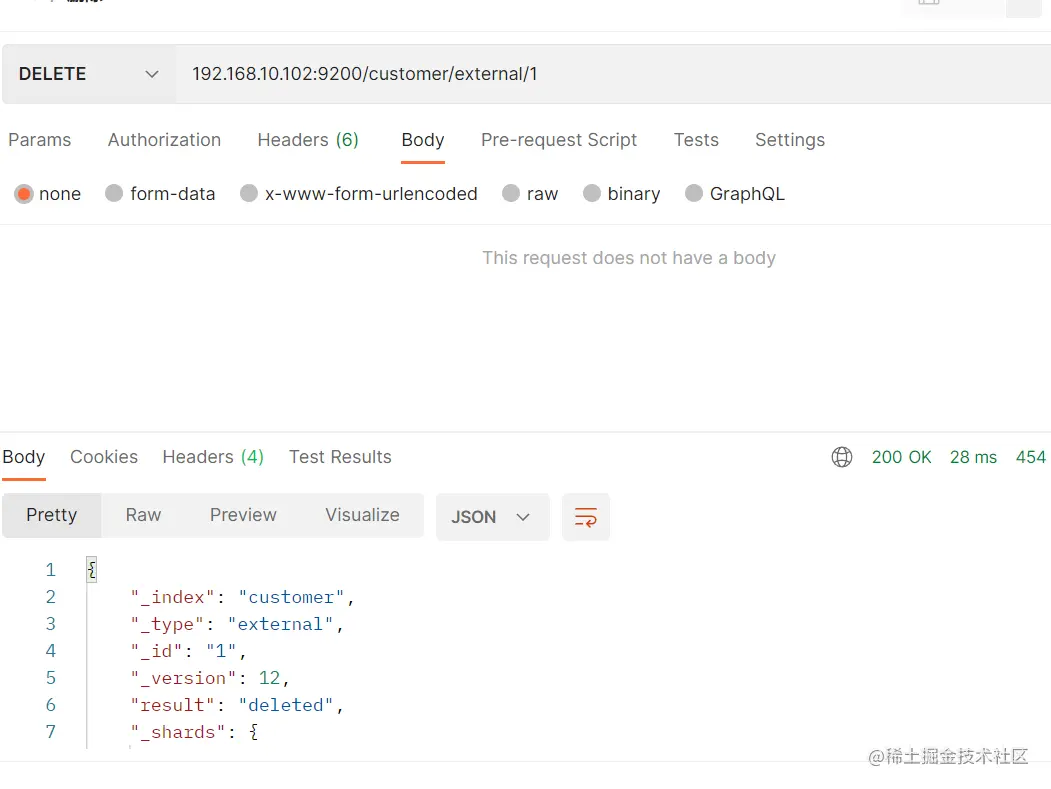Click the "_index": "customer" line

pos(243,597)
